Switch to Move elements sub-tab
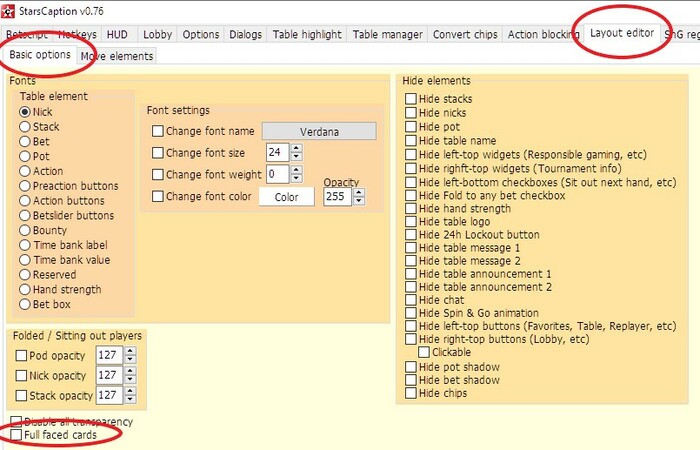 pyautogui.click(x=117, y=56)
